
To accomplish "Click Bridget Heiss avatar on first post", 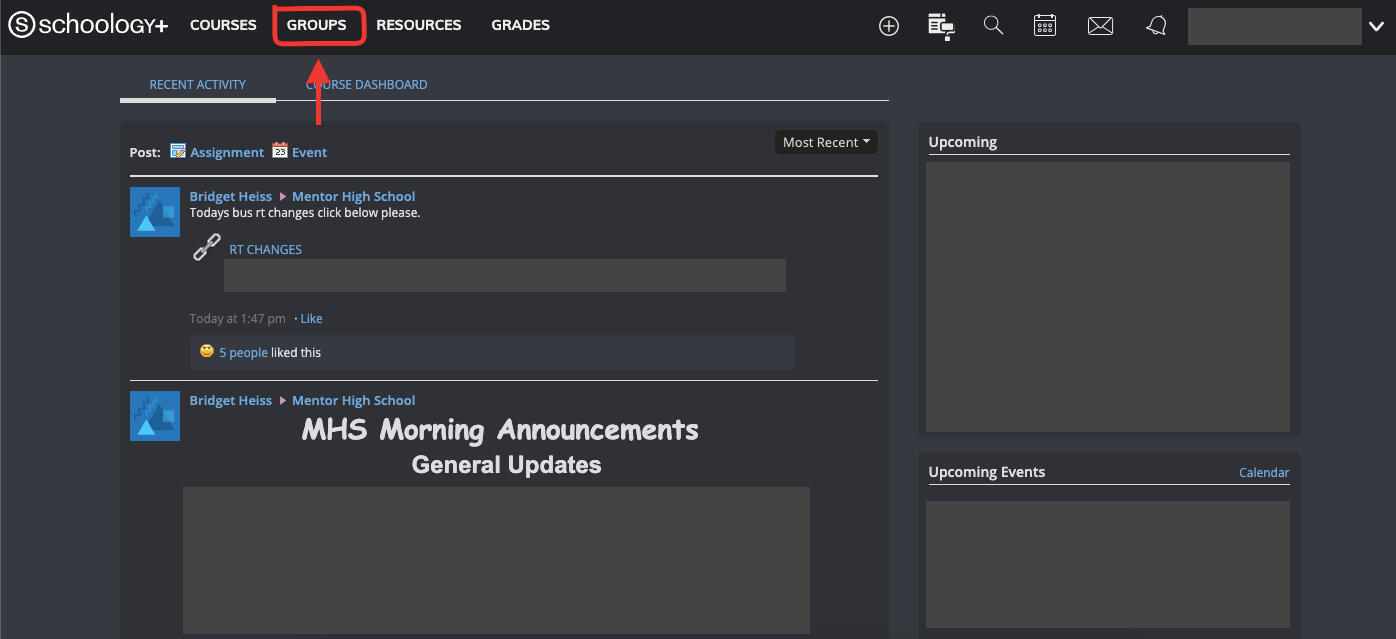I will (x=155, y=212).
